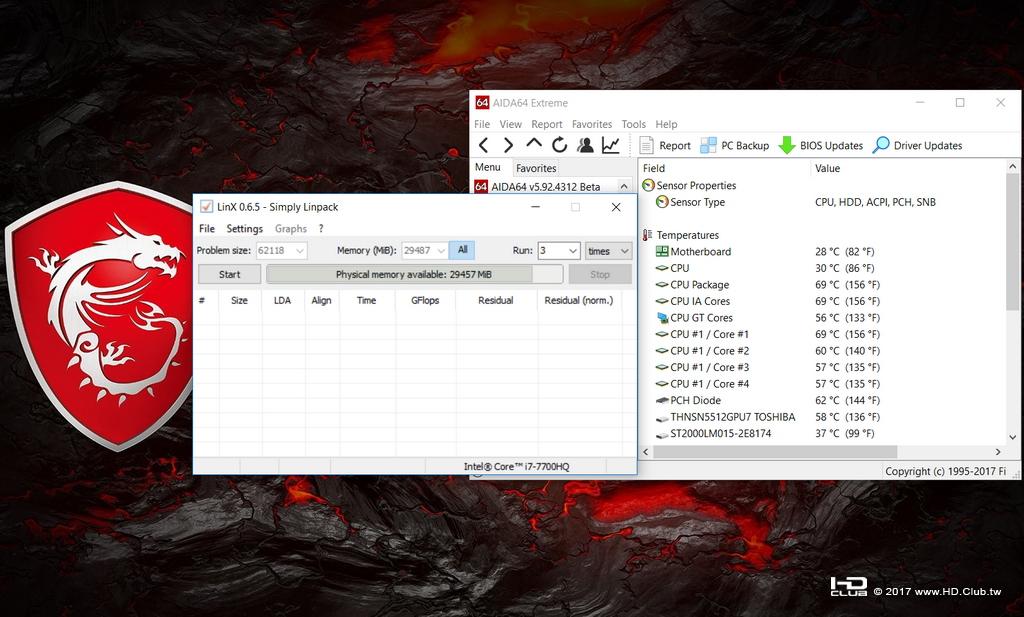
Task: Open the AIDA64 Tools menu
Action: [633, 124]
